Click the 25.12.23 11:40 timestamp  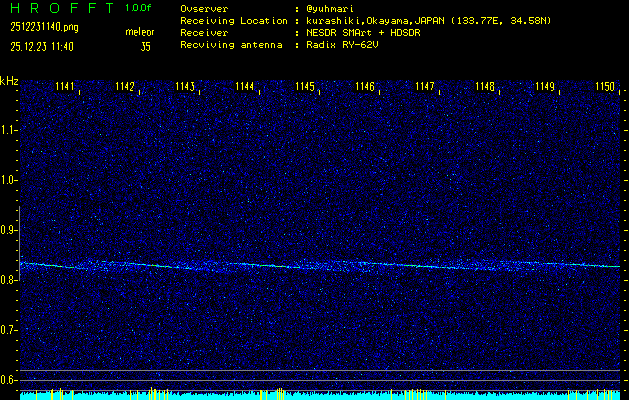point(50,46)
